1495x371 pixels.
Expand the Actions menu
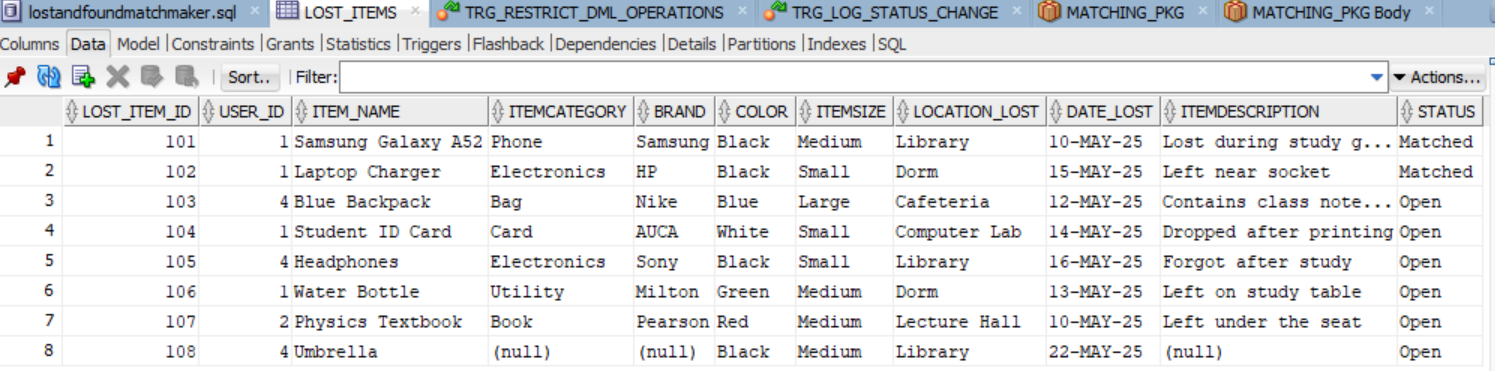[1438, 77]
